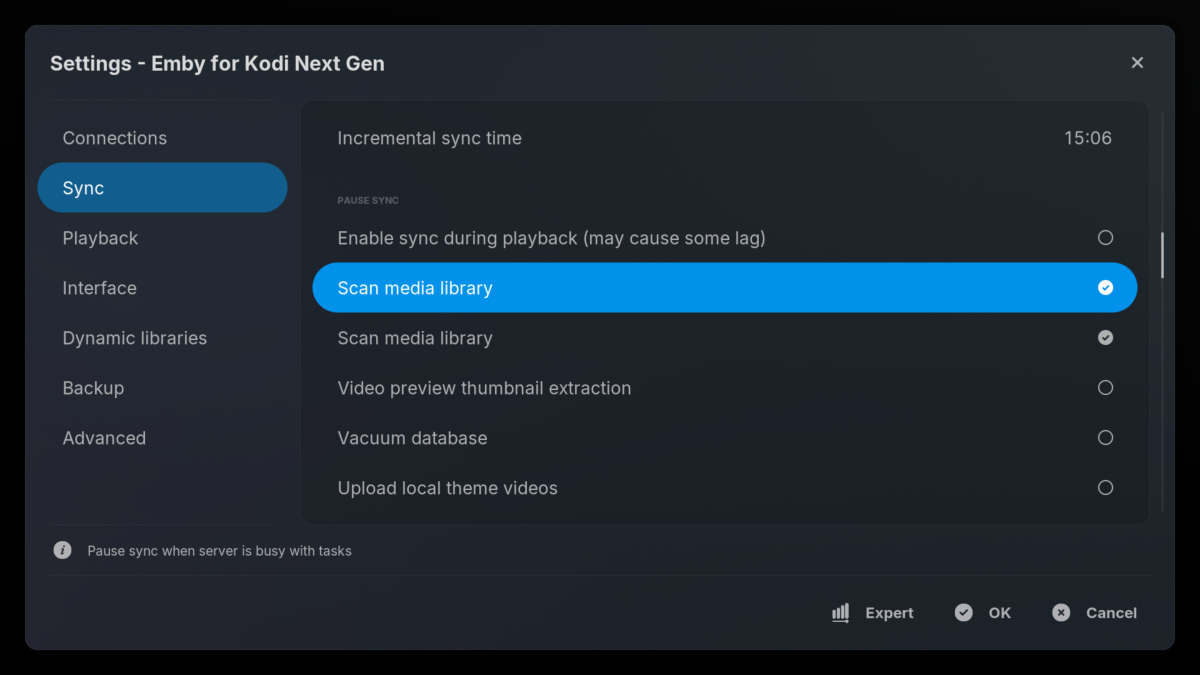Open the Advanced settings category
This screenshot has height=675, width=1200.
[104, 438]
